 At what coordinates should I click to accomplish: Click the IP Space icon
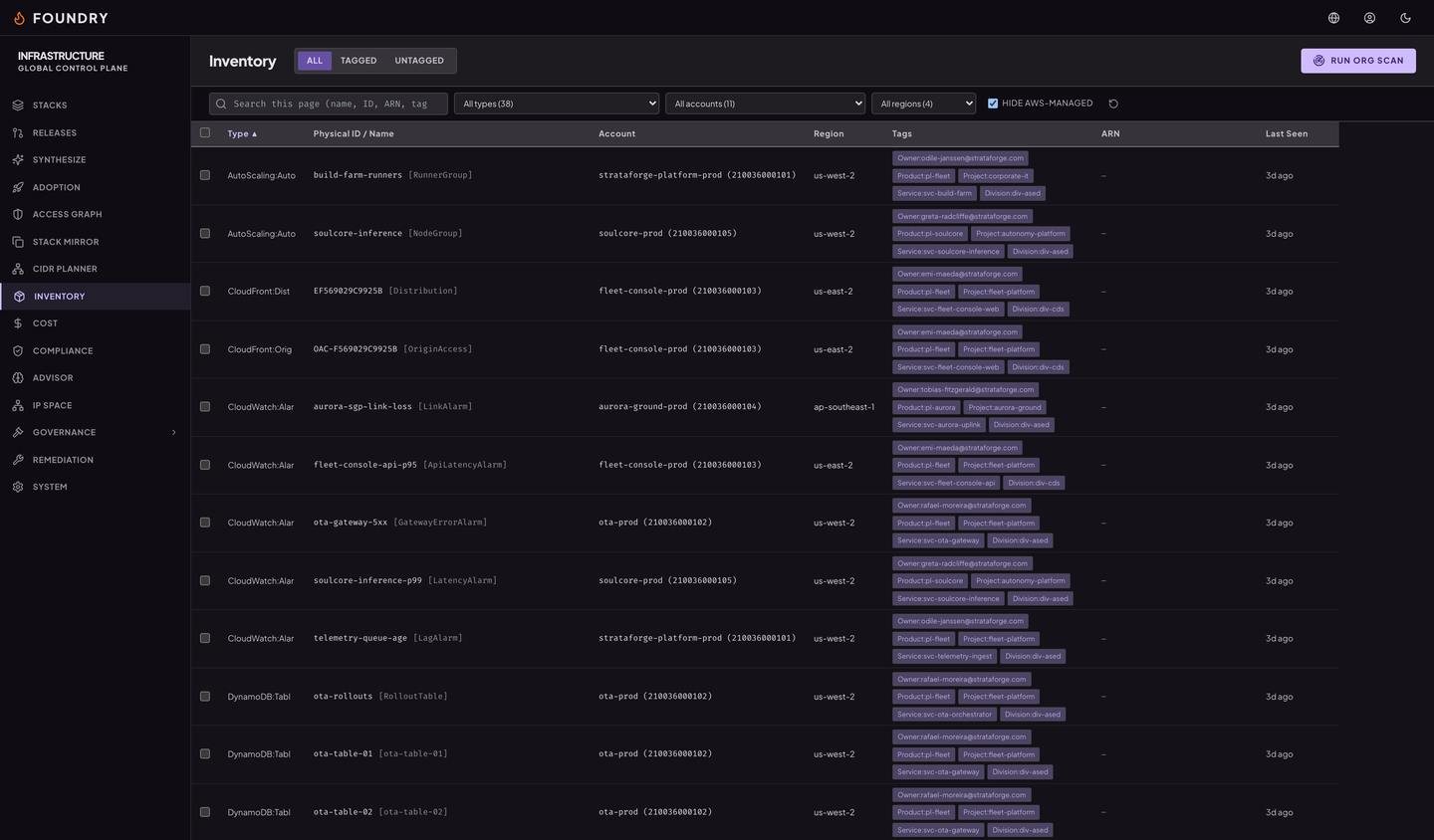click(18, 405)
